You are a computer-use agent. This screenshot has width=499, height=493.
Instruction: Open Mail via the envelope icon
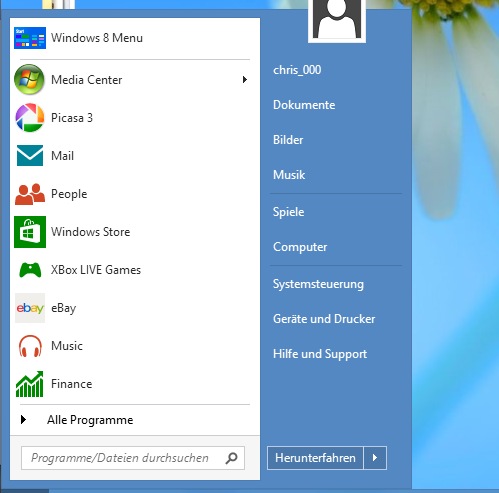point(30,155)
